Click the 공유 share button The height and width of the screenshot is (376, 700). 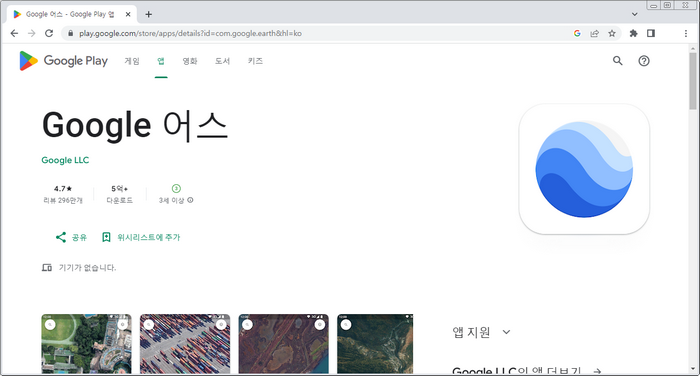click(71, 237)
